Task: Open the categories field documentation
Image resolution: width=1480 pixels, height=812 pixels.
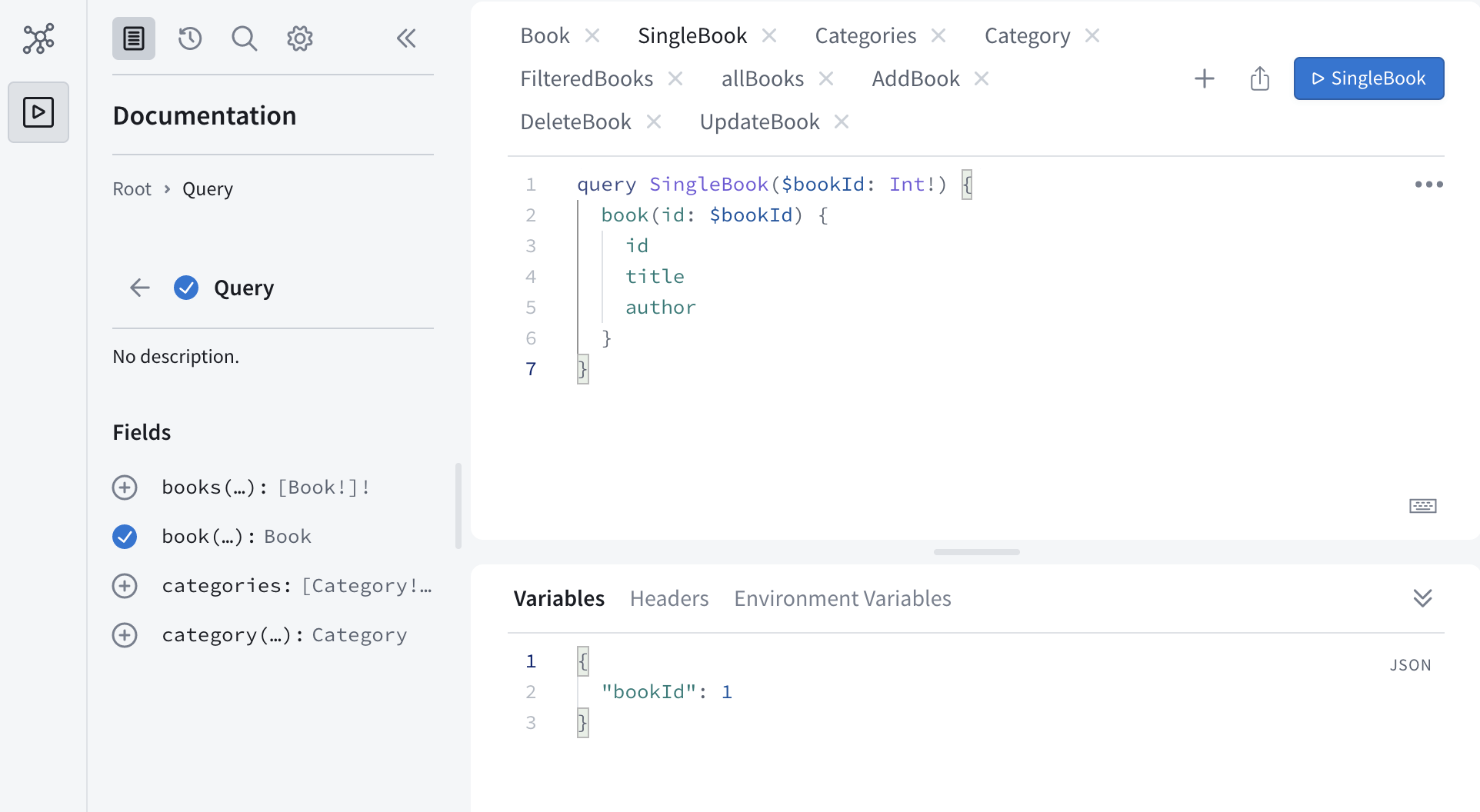Action: coord(297,586)
